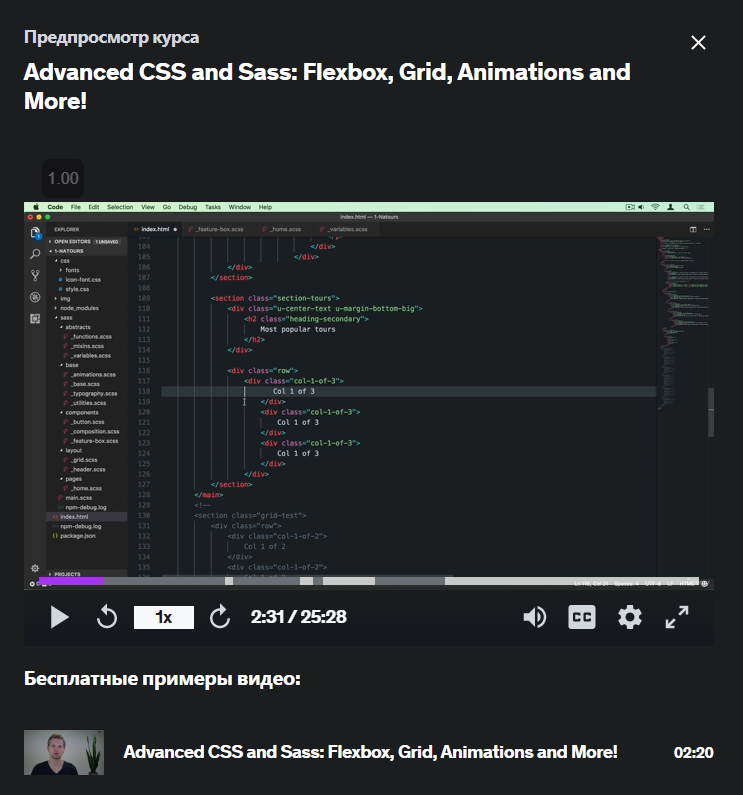Open the Search icon in the activity bar
743x795 pixels.
point(35,254)
